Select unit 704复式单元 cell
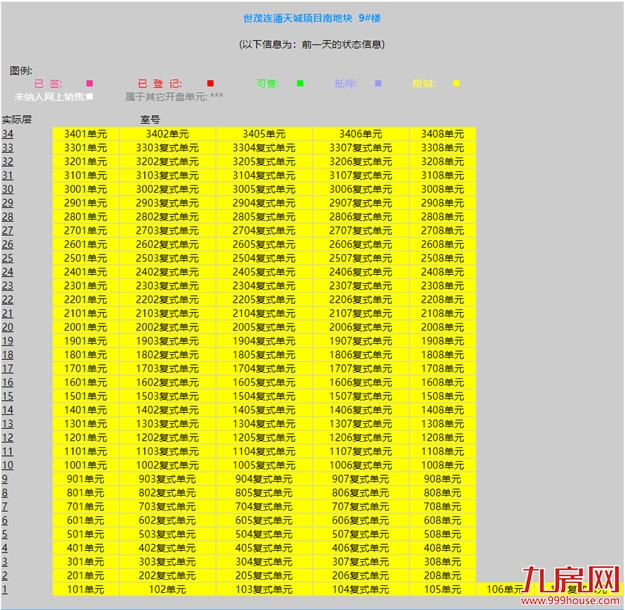The width and height of the screenshot is (625, 610). tap(264, 507)
